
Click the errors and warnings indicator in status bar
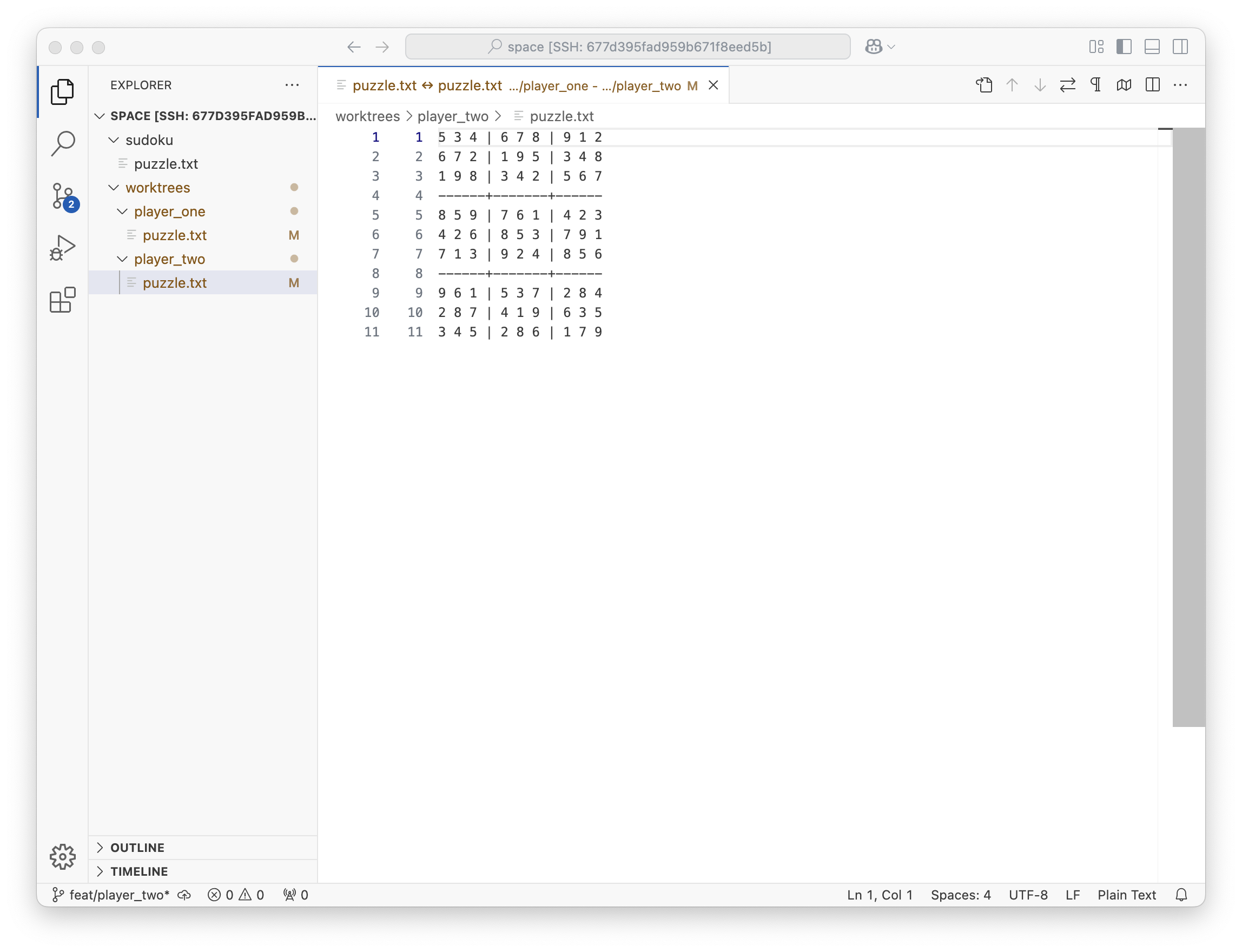click(x=236, y=895)
